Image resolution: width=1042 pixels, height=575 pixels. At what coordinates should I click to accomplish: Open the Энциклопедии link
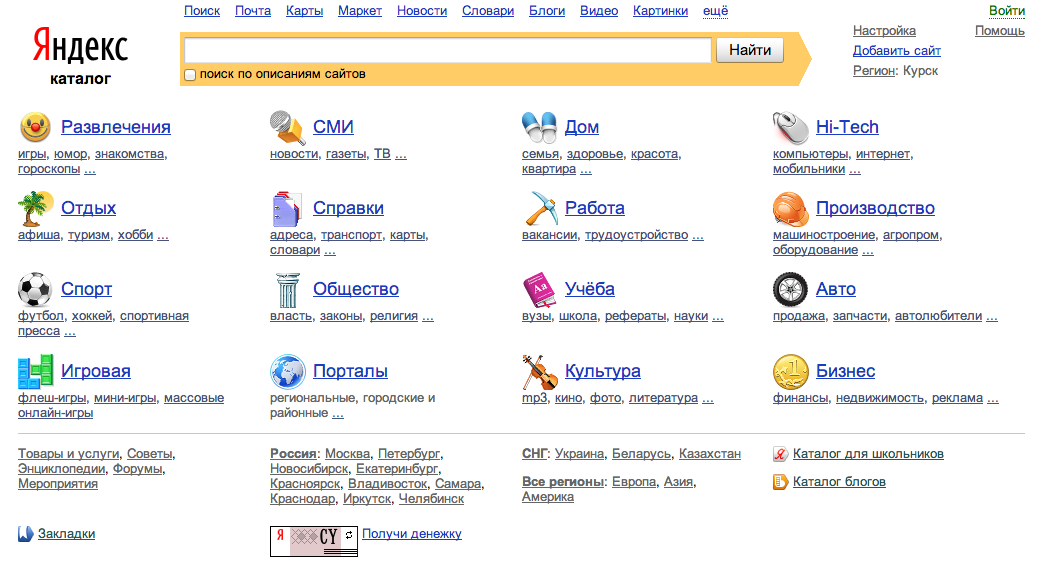62,469
